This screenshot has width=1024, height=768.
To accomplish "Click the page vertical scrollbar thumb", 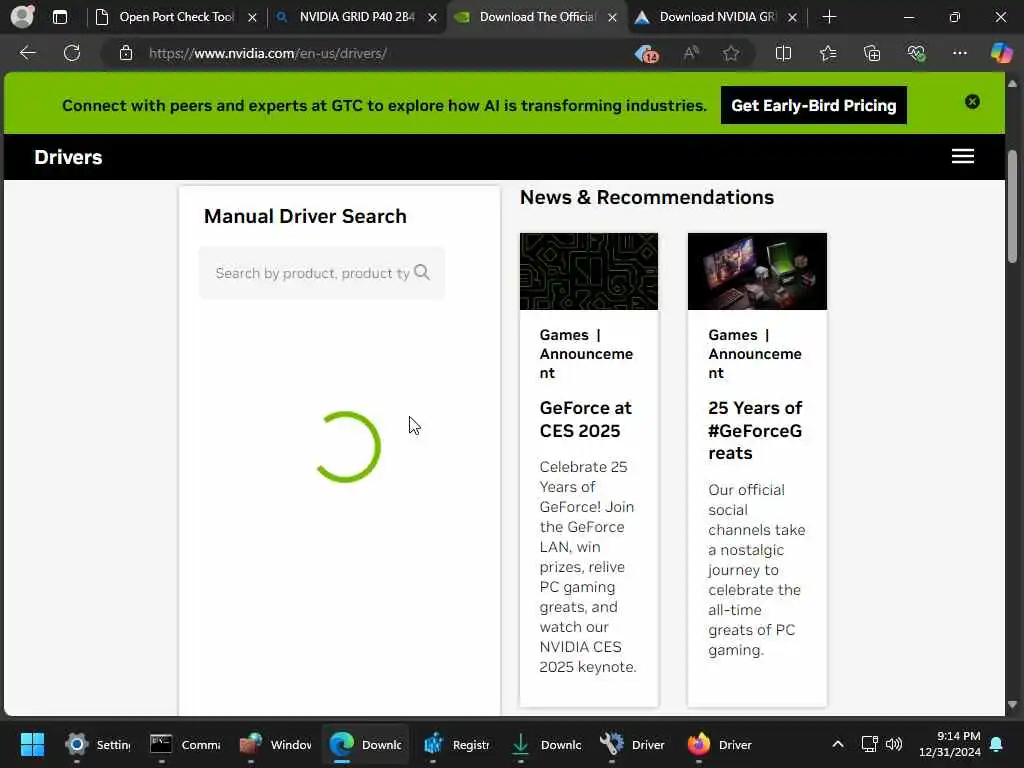I will tap(1012, 206).
